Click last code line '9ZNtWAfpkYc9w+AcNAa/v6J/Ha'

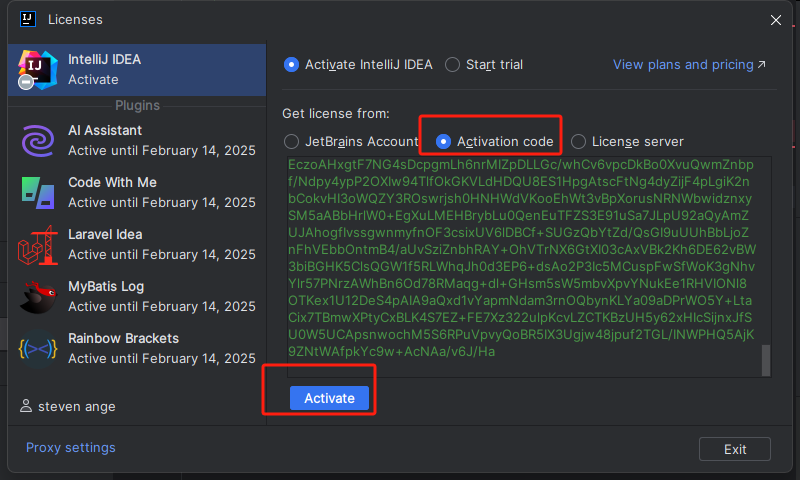391,351
